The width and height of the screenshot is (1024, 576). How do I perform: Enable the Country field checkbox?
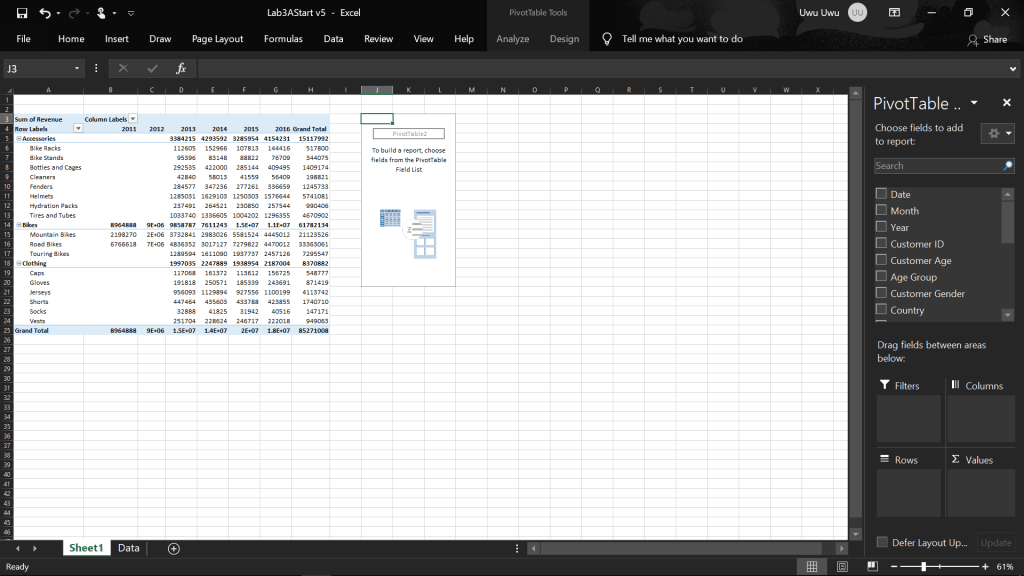pyautogui.click(x=881, y=310)
